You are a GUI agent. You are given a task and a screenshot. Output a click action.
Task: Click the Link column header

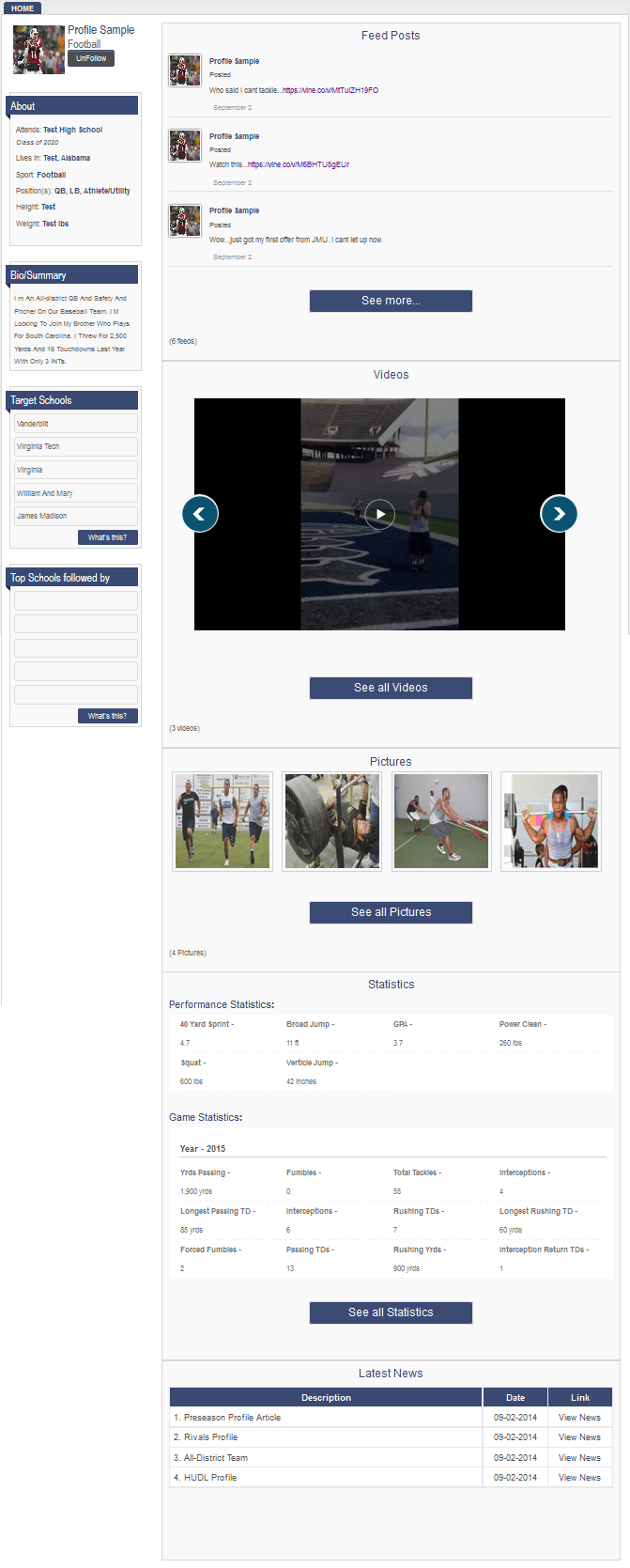[x=580, y=1397]
